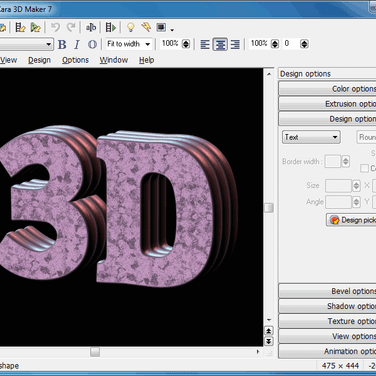This screenshot has height=376, width=376.
Task: Click the Border width input field
Action: click(x=333, y=161)
